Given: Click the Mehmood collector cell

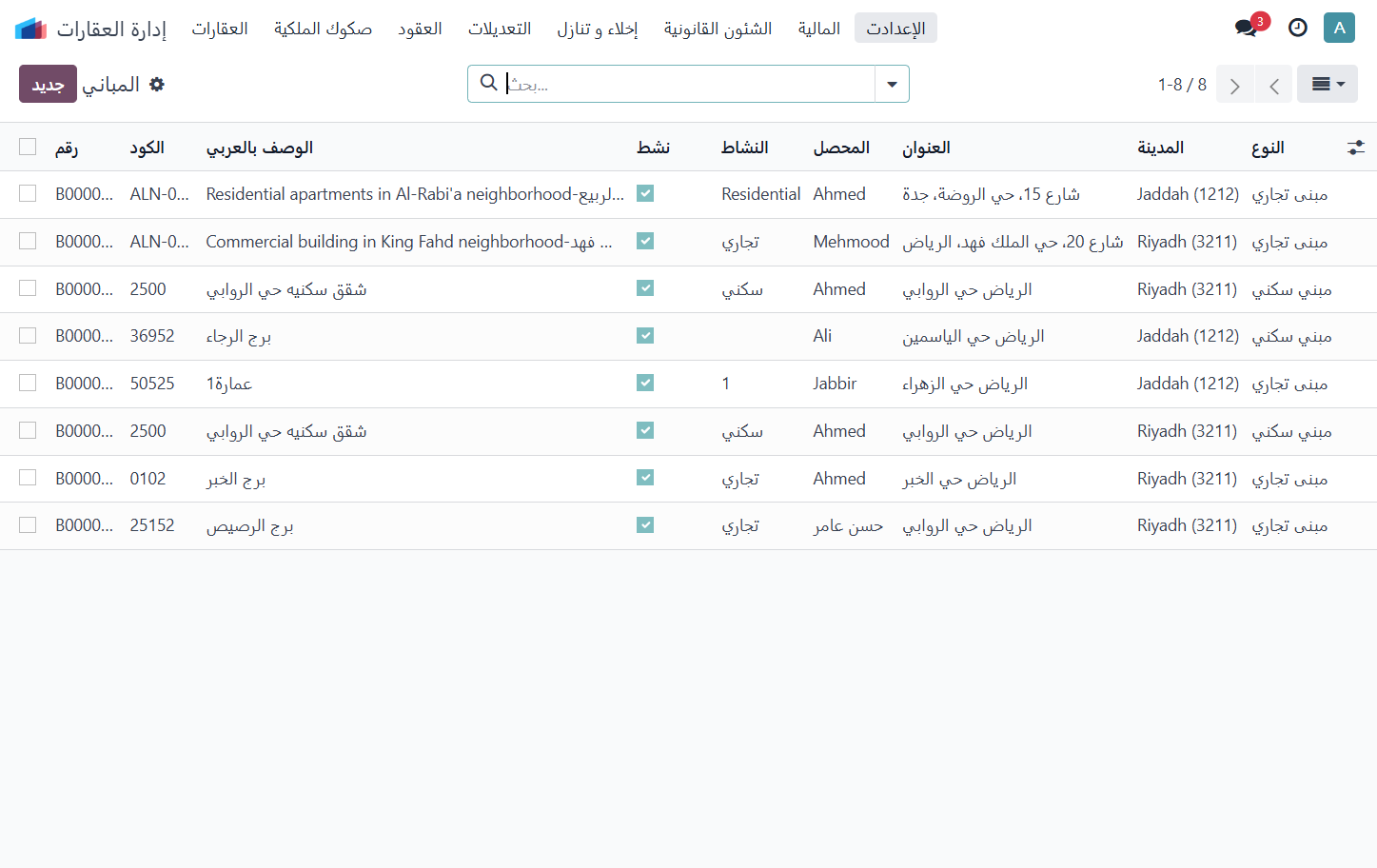Looking at the screenshot, I should [x=852, y=242].
